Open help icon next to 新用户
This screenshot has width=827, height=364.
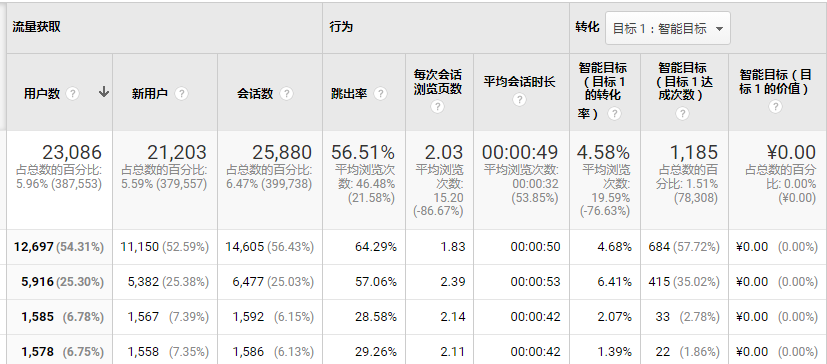point(181,94)
